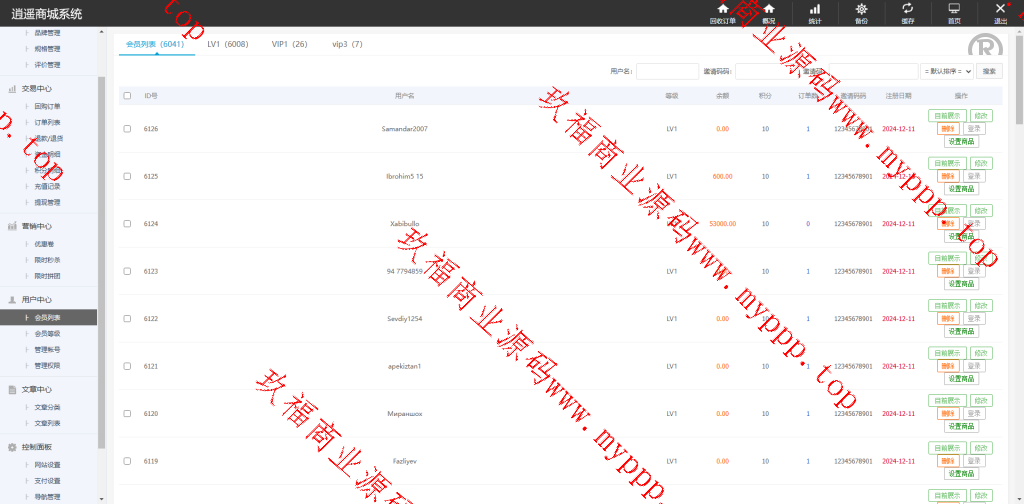Click the 用户名 search input field

click(667, 71)
